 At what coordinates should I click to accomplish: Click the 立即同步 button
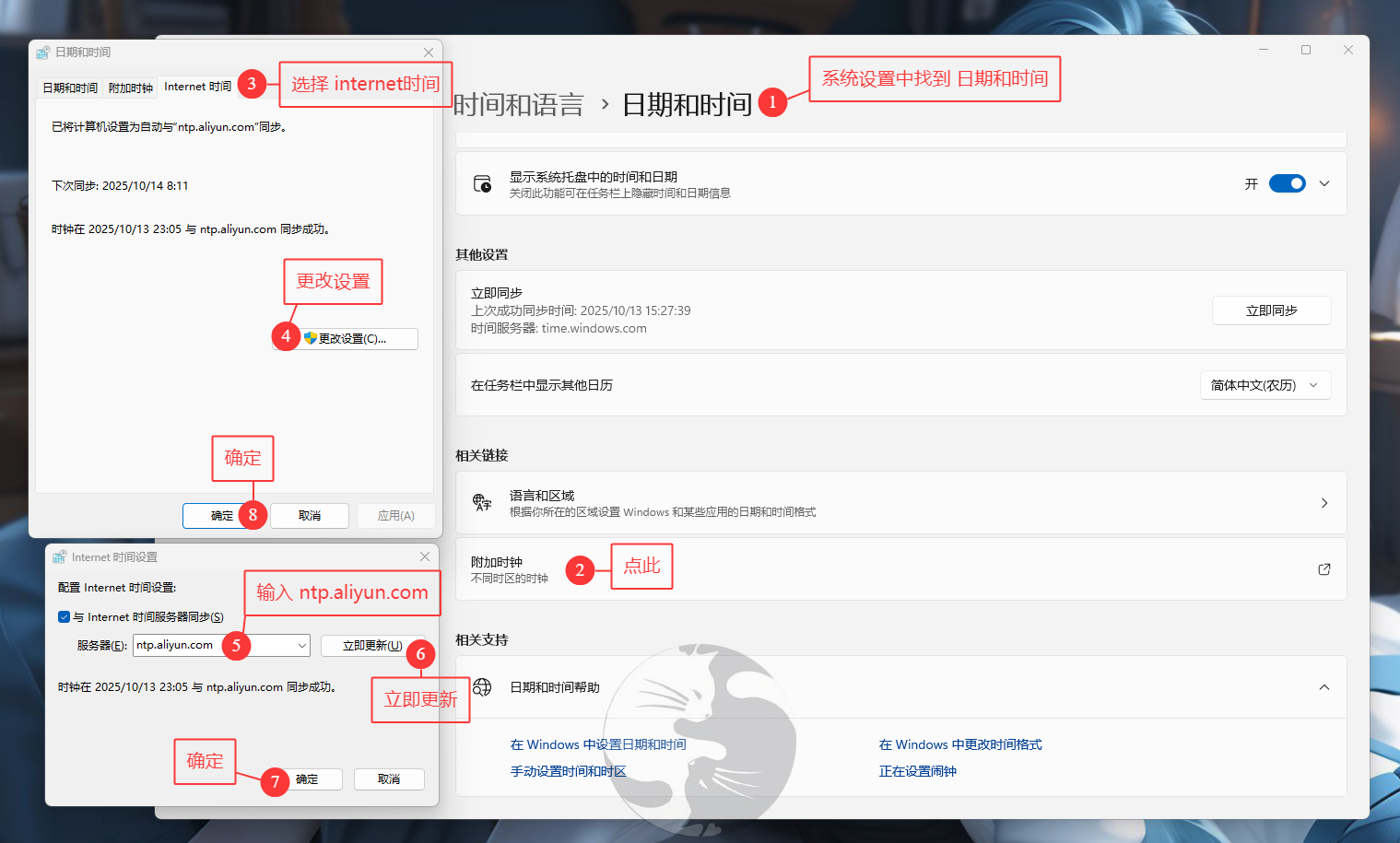point(1271,310)
